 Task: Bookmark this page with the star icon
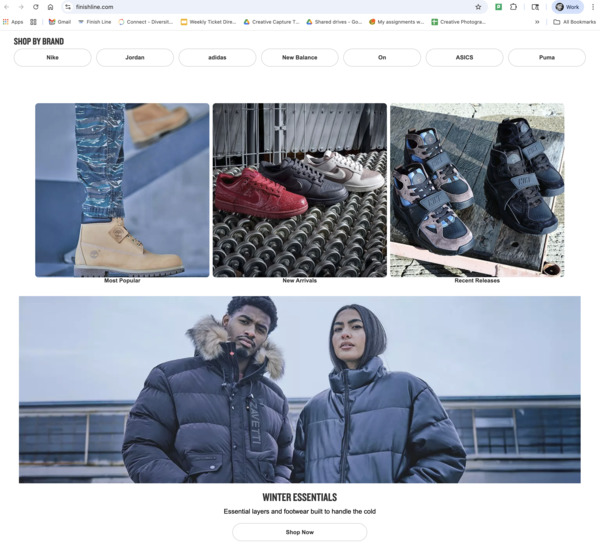(478, 7)
